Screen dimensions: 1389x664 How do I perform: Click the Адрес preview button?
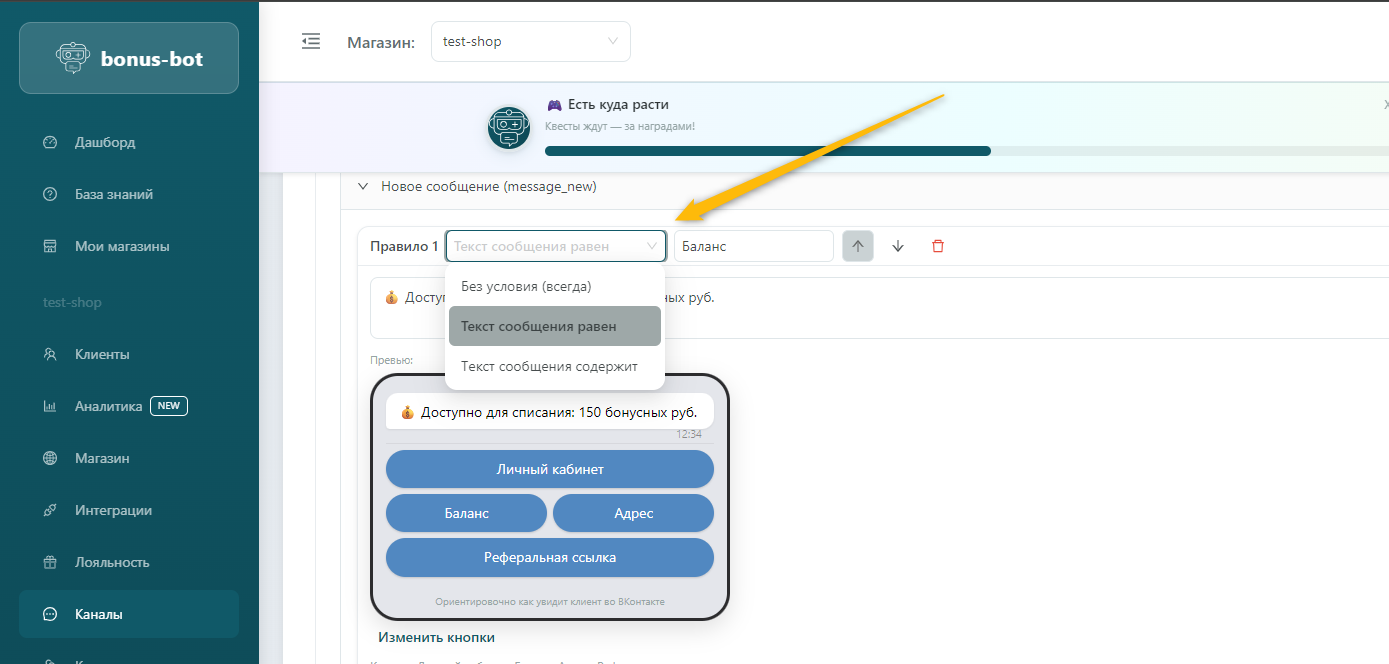pos(633,513)
